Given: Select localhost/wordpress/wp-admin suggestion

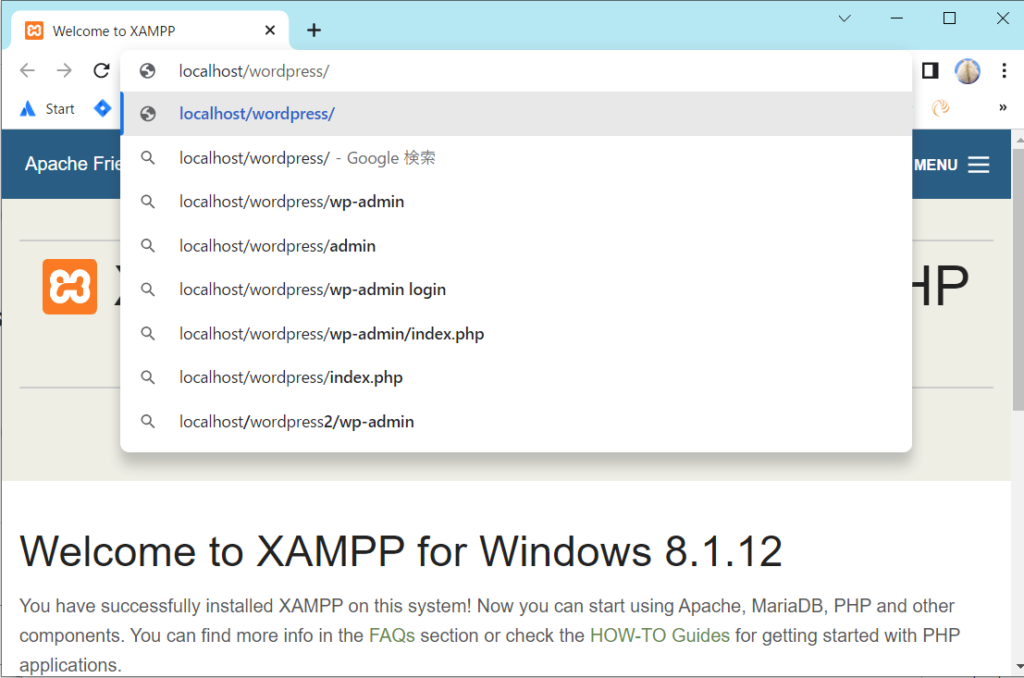Looking at the screenshot, I should [x=291, y=202].
